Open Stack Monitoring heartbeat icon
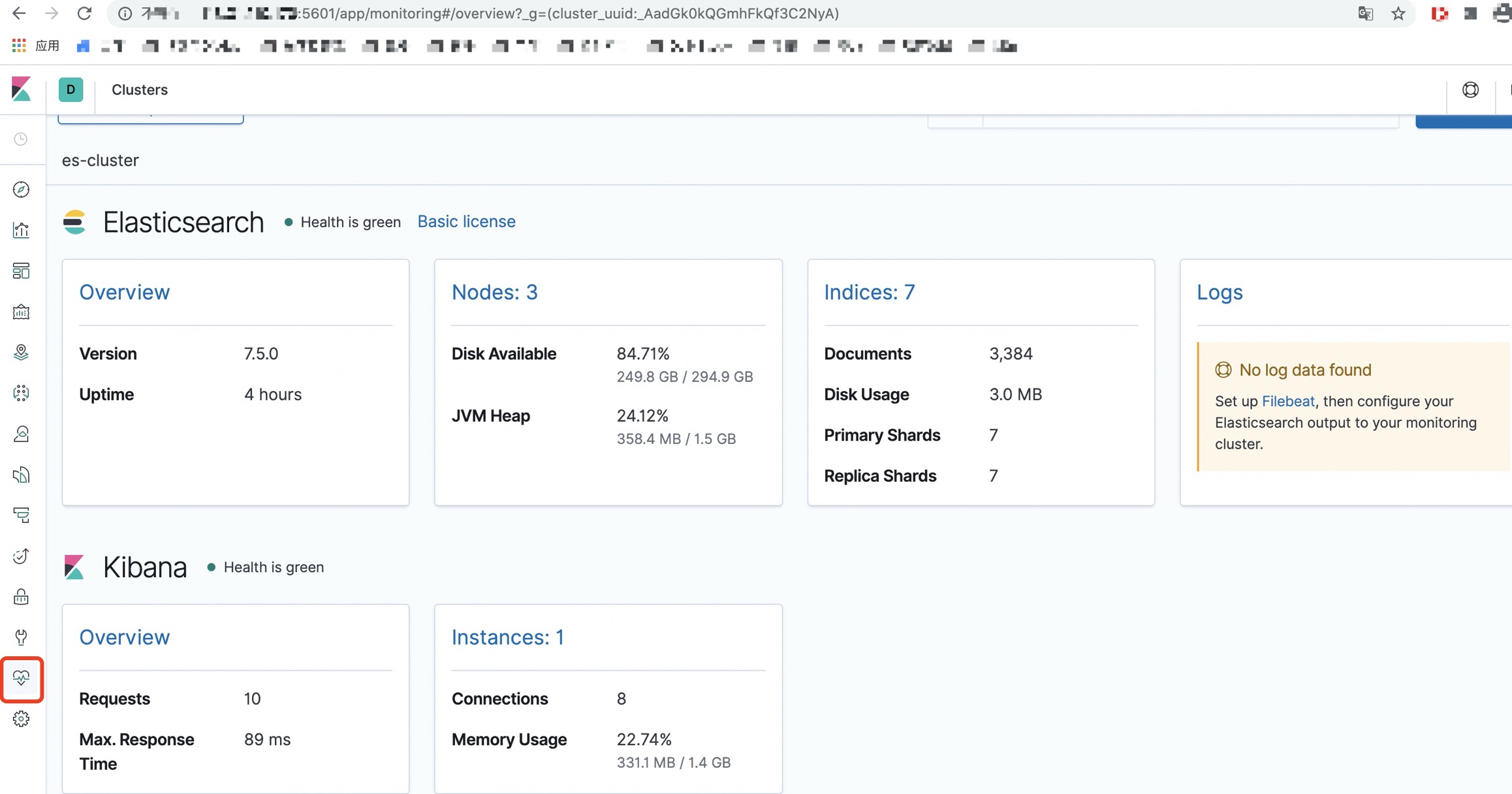The image size is (1512, 794). pos(21,678)
